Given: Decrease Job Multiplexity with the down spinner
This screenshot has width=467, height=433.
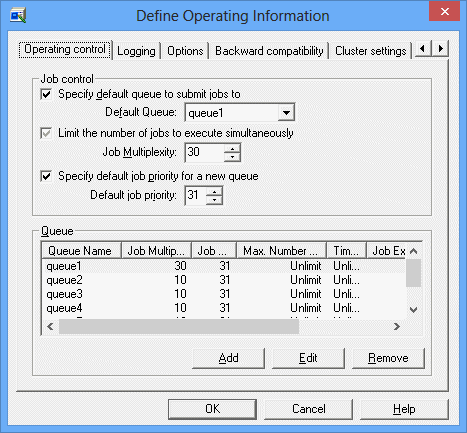Looking at the screenshot, I should click(232, 157).
